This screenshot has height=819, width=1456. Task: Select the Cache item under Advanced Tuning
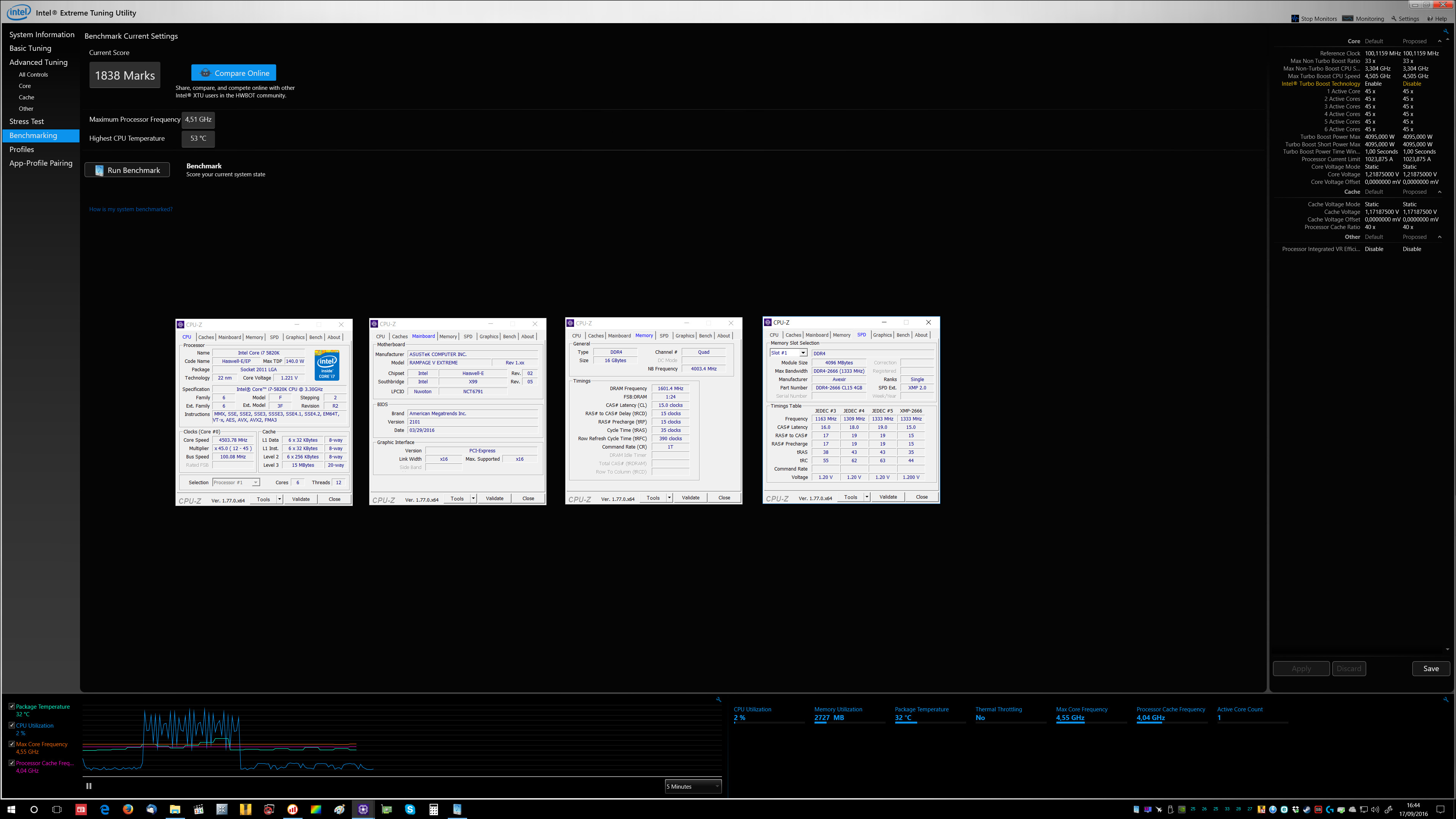(x=27, y=97)
